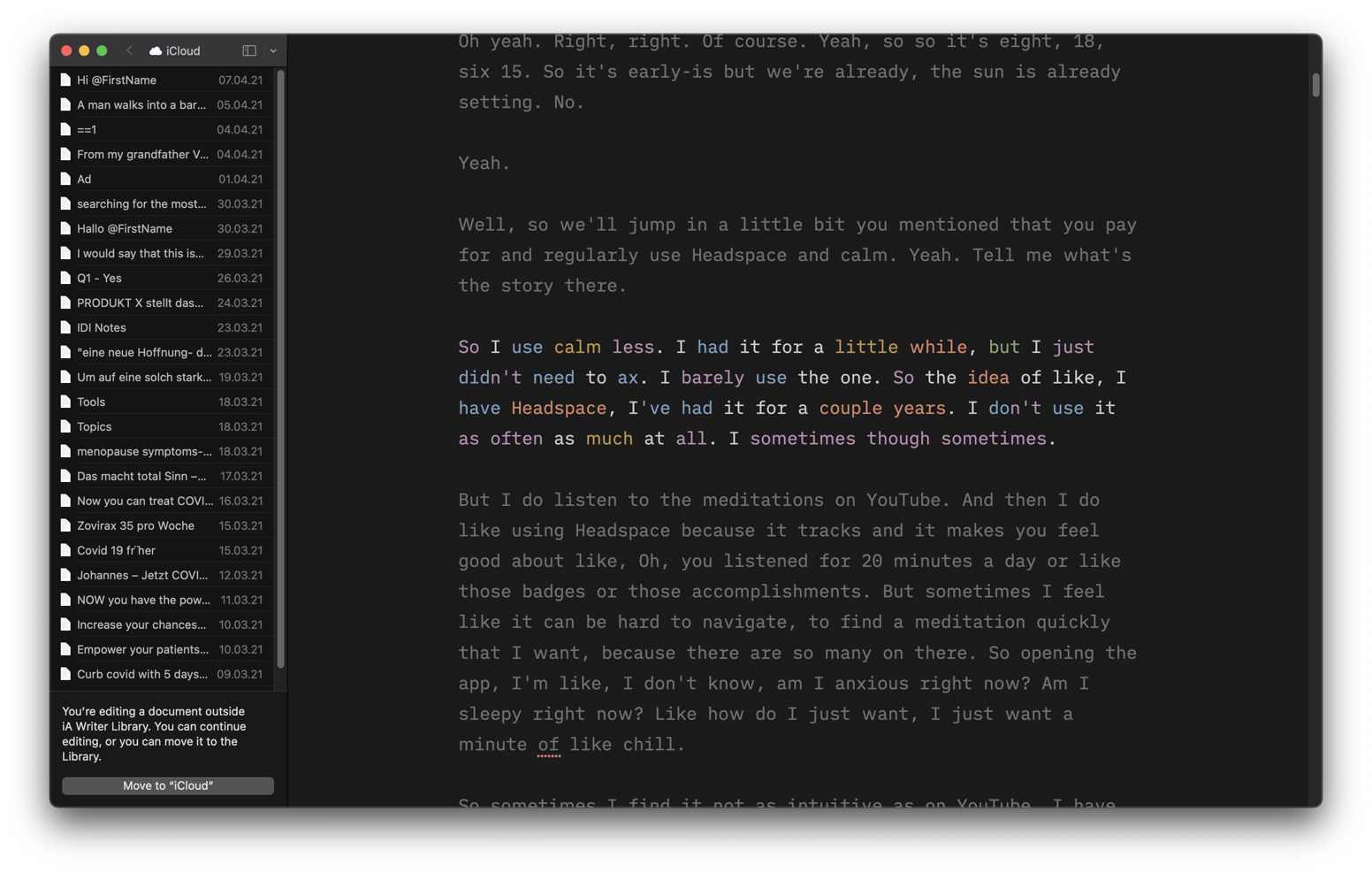Viewport: 1372px width, 873px height.
Task: Click the date "07.04.21" in file list
Action: pyautogui.click(x=240, y=80)
